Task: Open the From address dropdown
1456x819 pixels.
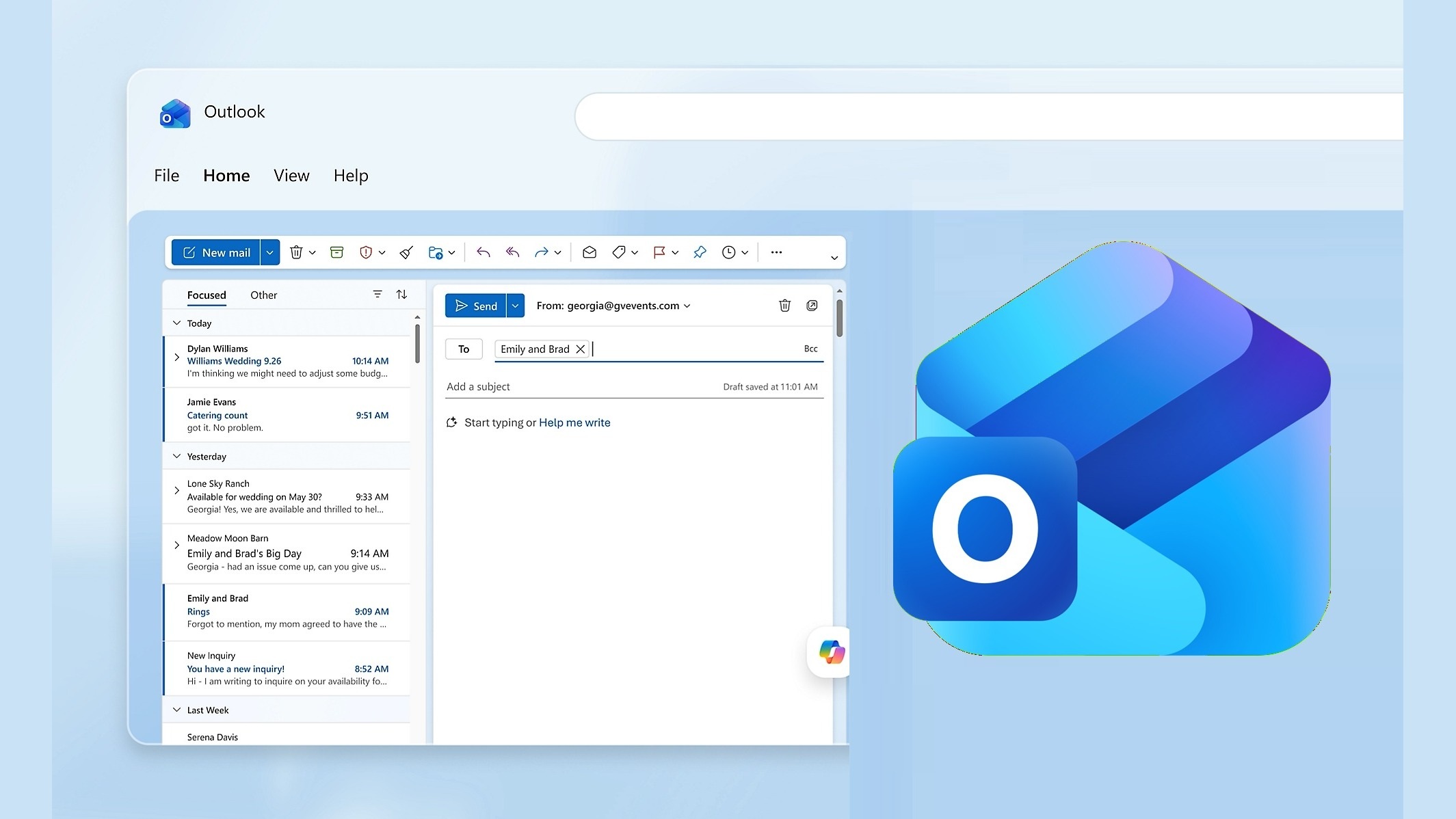Action: (x=687, y=306)
